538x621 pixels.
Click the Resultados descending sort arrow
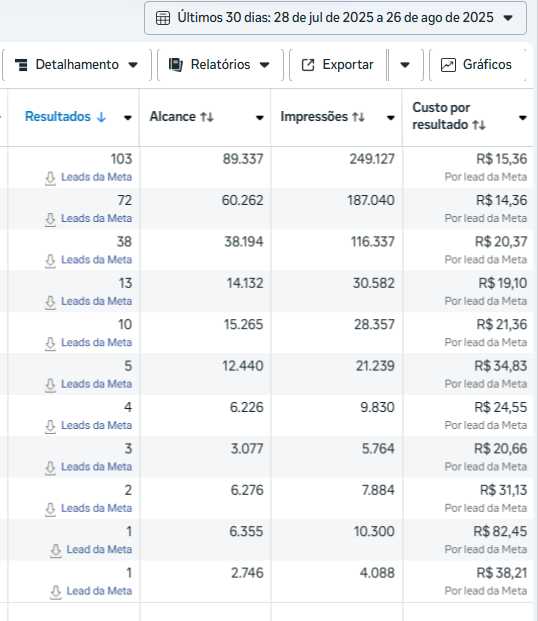point(101,117)
